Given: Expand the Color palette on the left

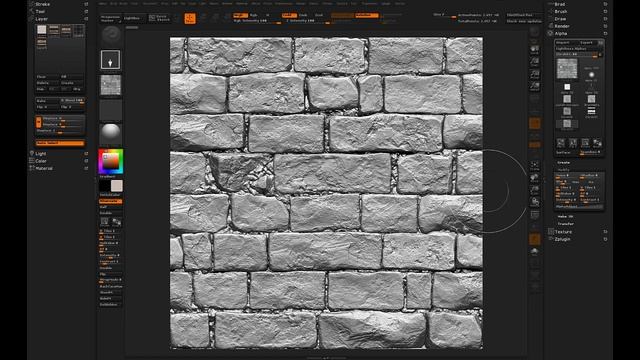Looking at the screenshot, I should (x=41, y=161).
